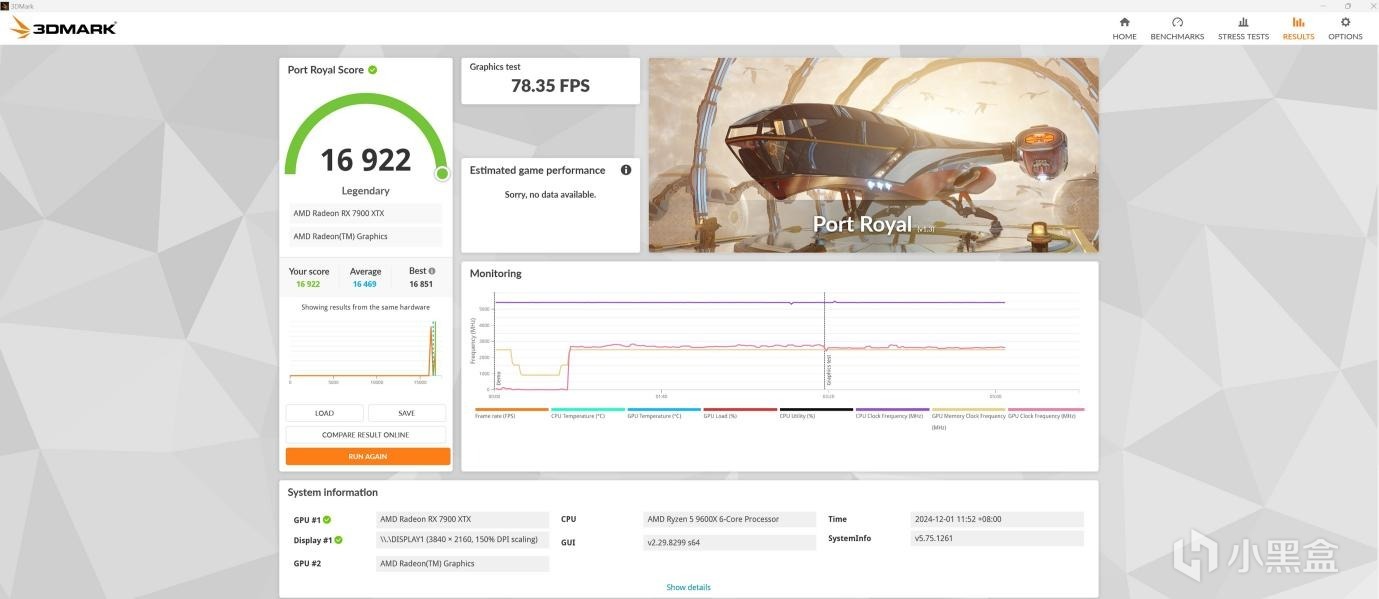
Task: Click the orange RUN AGAIN button
Action: [x=368, y=456]
